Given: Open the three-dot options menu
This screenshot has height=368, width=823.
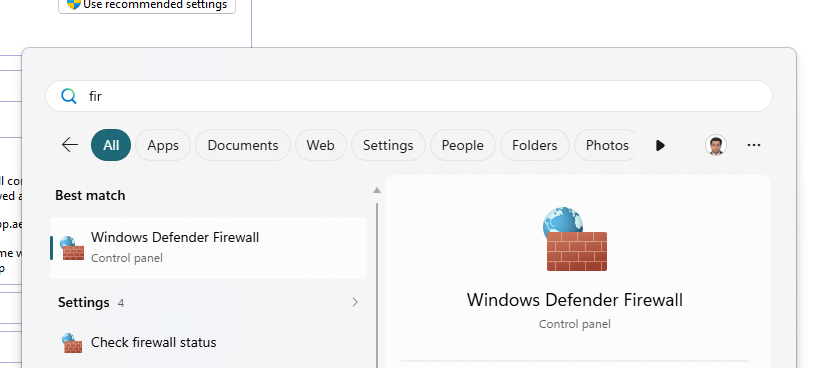Looking at the screenshot, I should pos(754,145).
